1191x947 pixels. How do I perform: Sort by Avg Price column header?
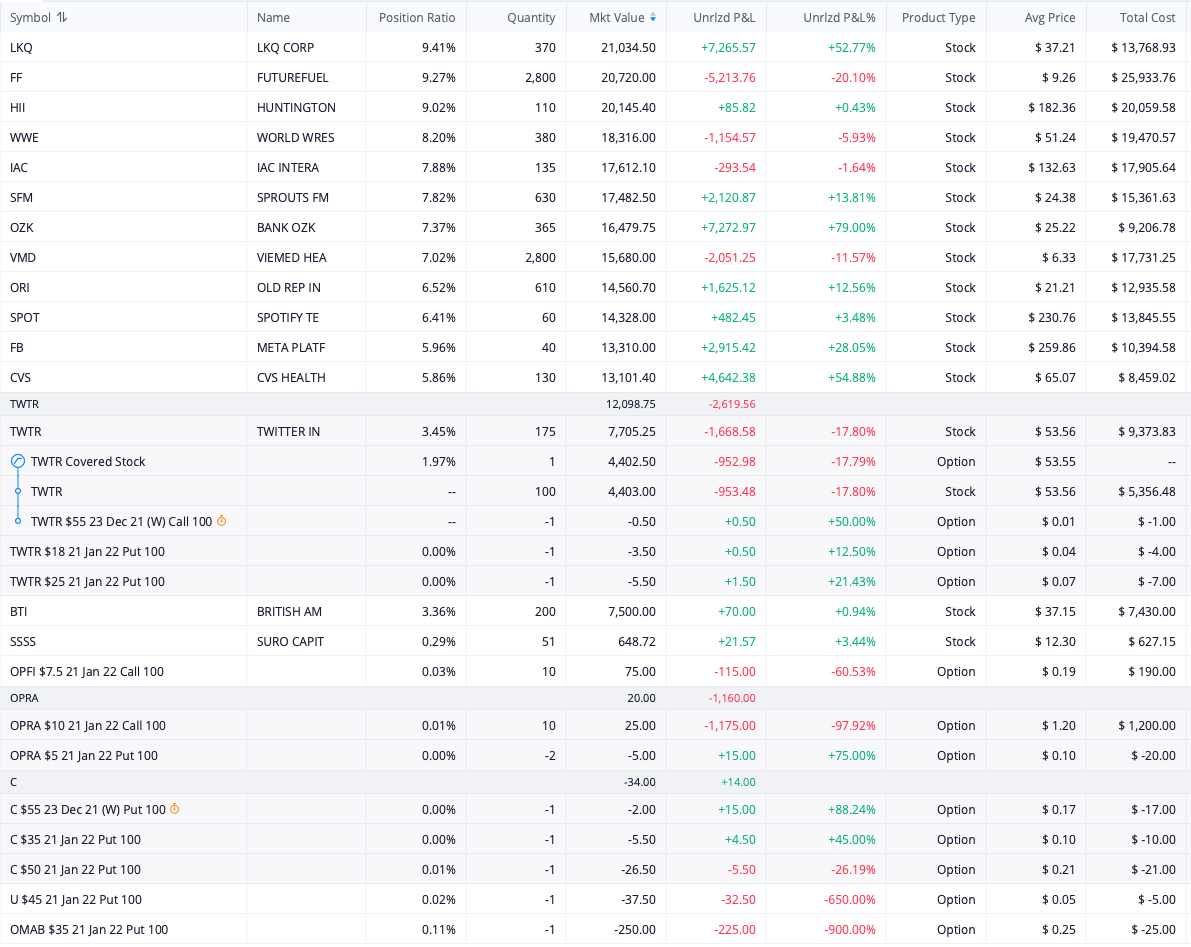[x=1050, y=17]
